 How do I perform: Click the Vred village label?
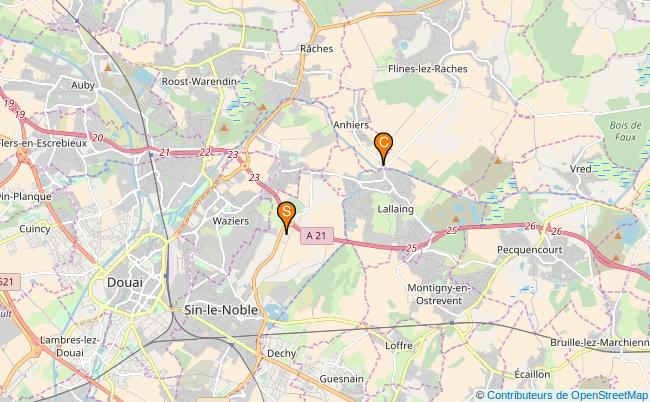tap(580, 169)
